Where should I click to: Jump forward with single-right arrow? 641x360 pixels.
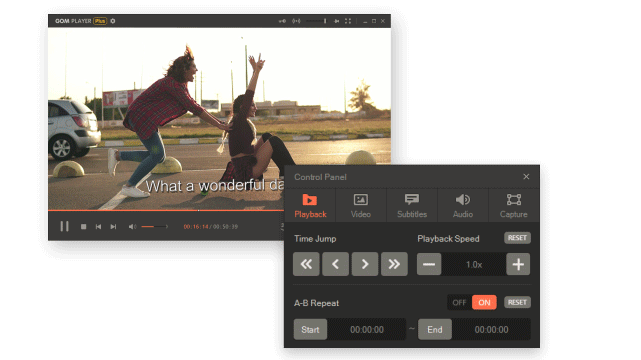(365, 264)
